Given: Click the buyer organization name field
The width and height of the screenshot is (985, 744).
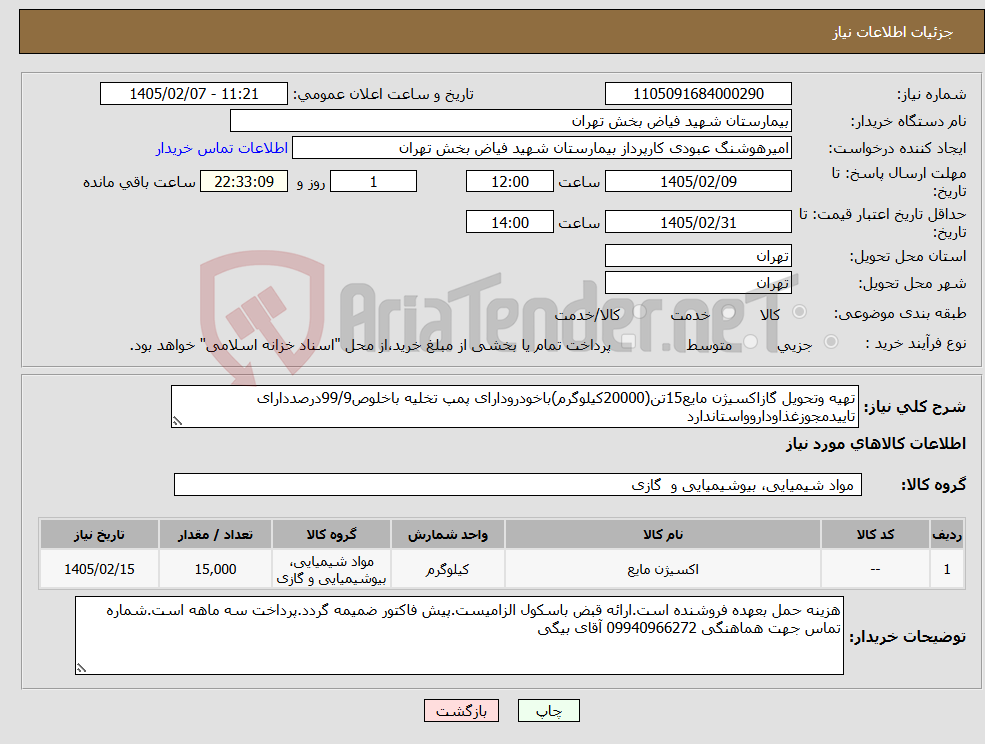Looking at the screenshot, I should click(x=511, y=121).
